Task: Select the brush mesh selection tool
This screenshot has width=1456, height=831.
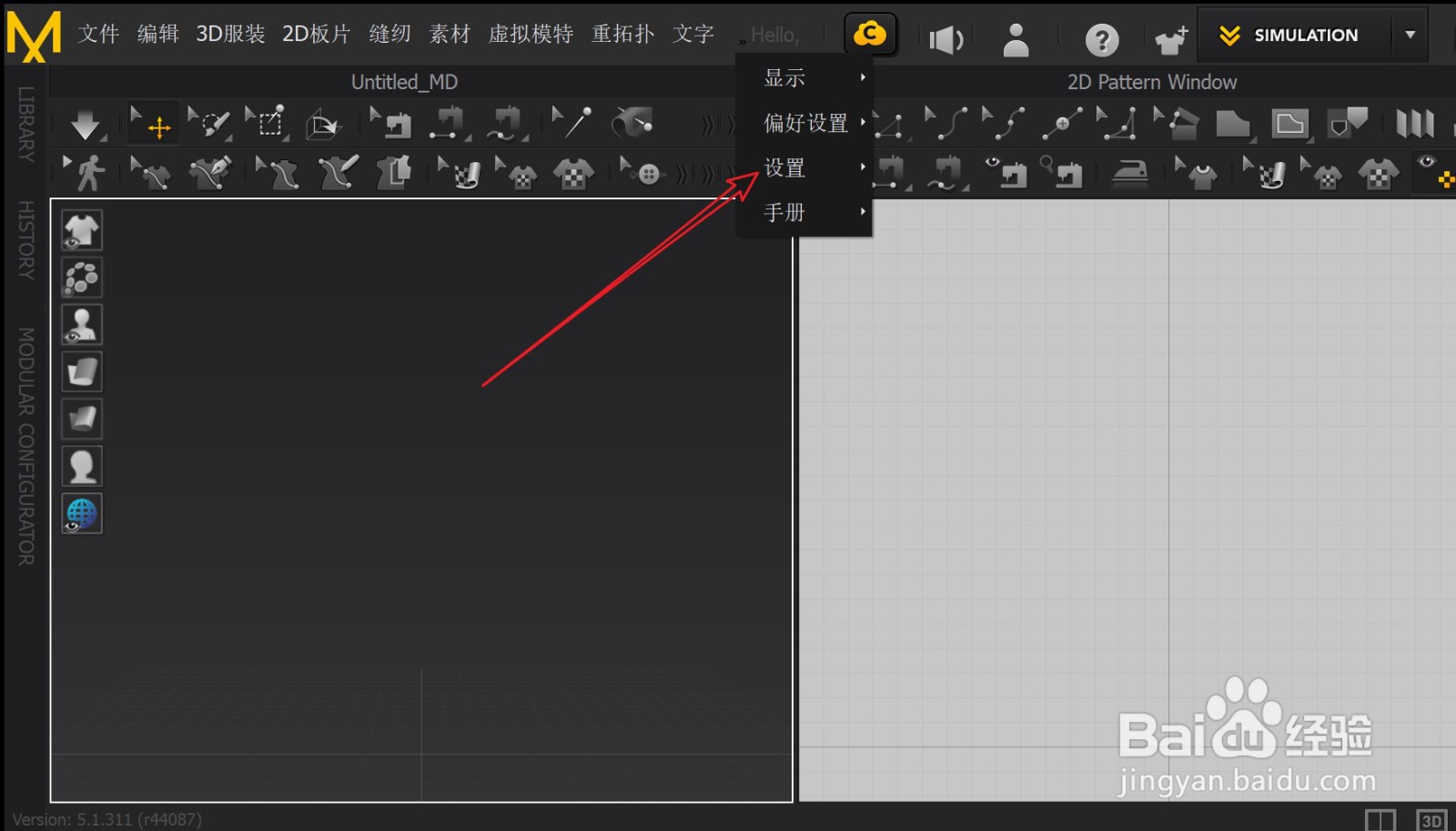Action: point(210,124)
